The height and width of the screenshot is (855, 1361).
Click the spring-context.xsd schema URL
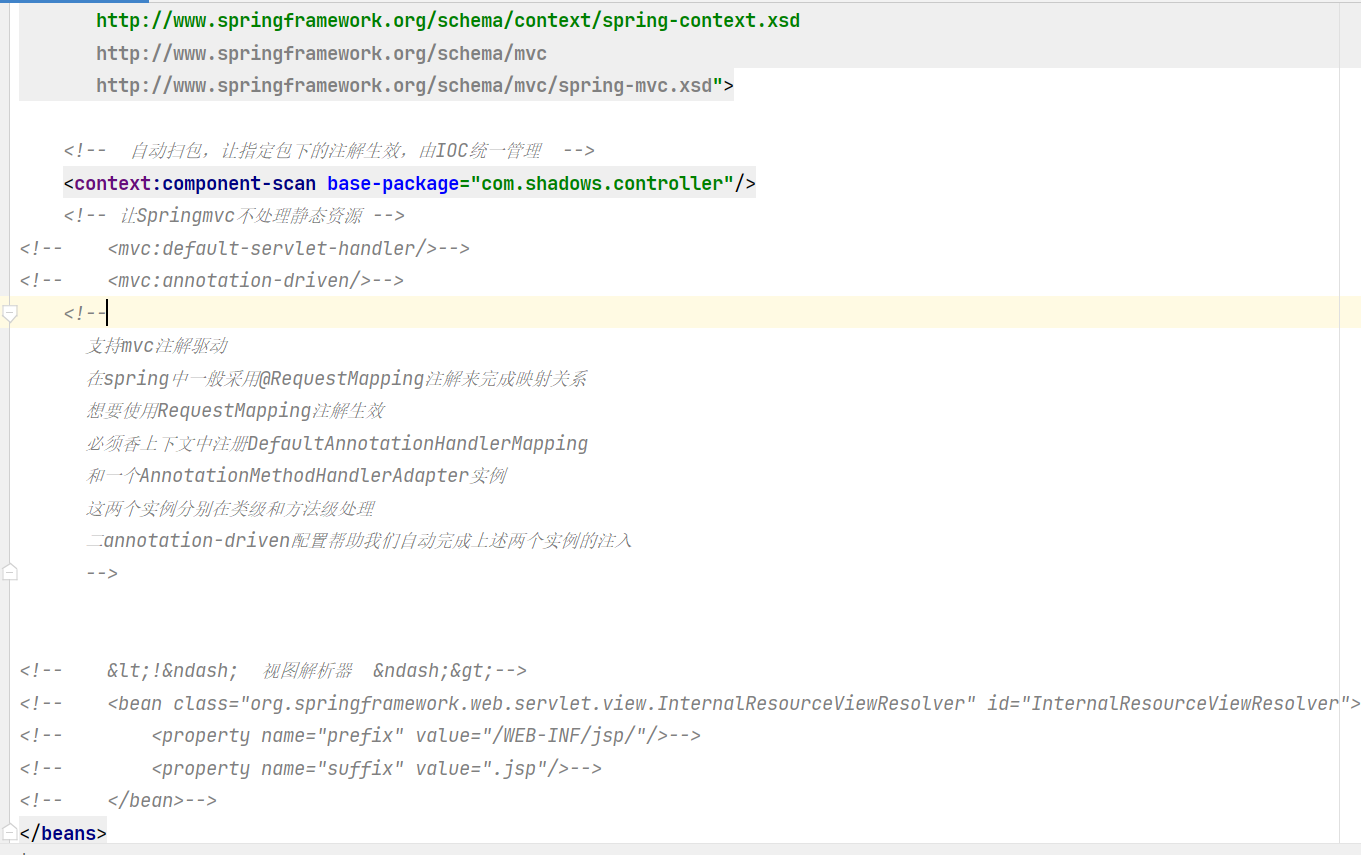point(448,21)
